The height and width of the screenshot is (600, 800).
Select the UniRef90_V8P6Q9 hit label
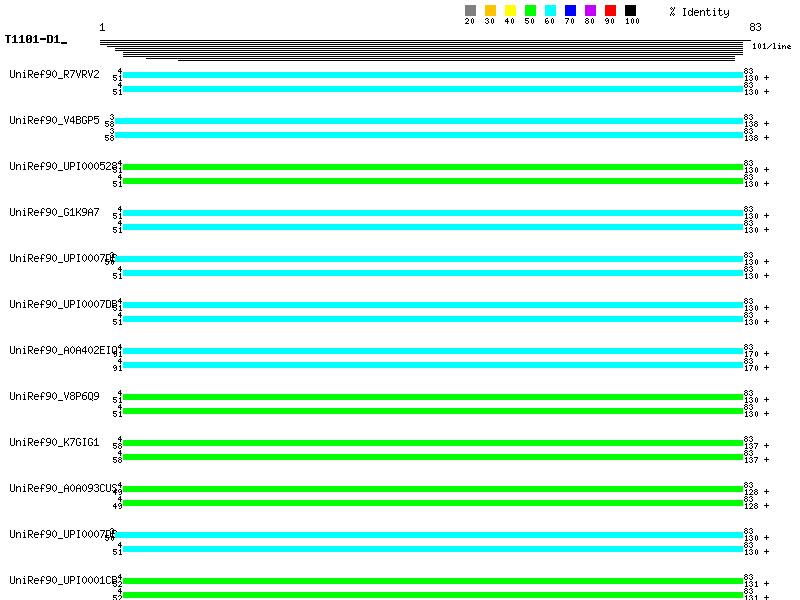(54, 397)
